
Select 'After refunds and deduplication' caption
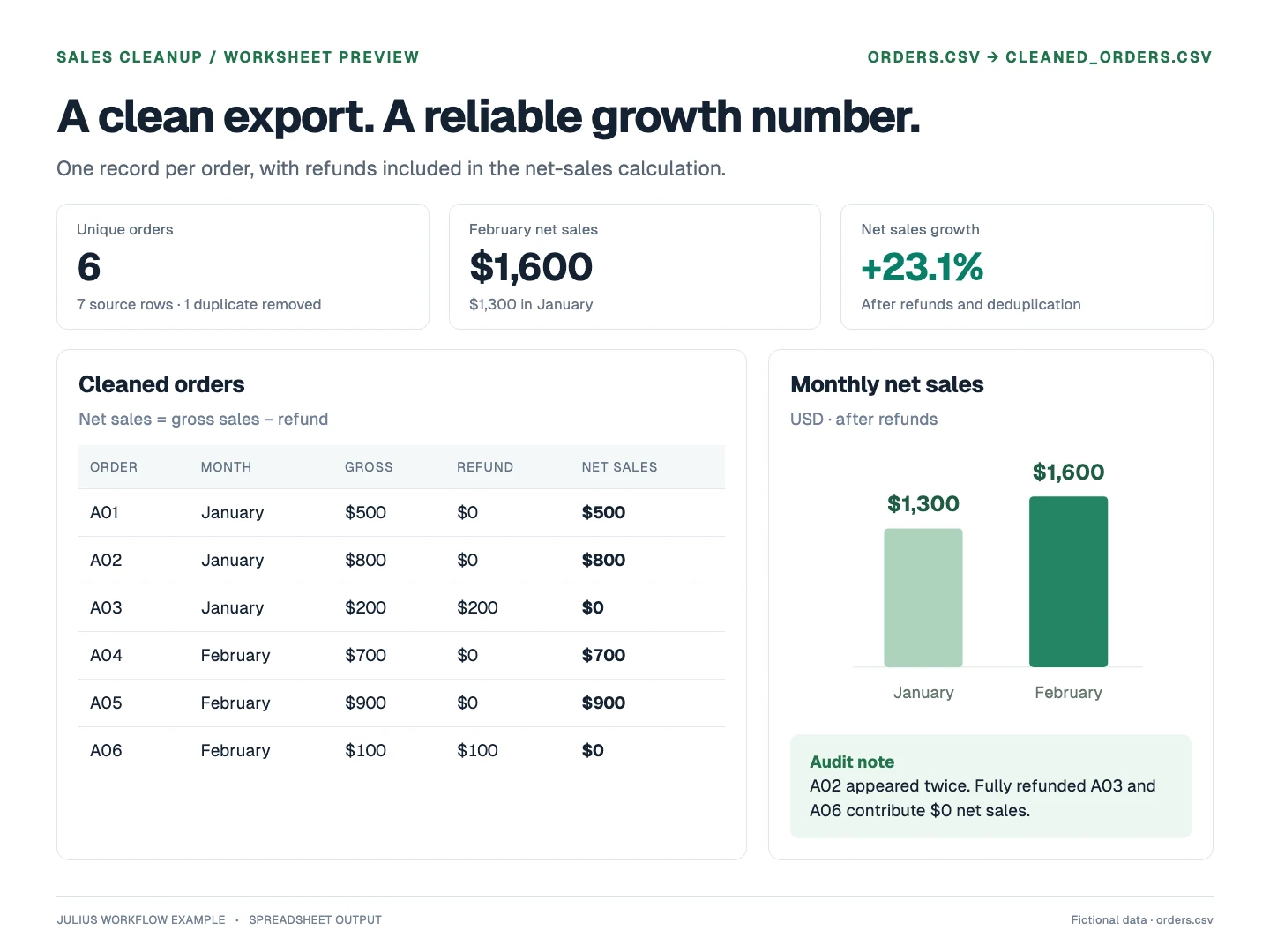click(x=971, y=305)
